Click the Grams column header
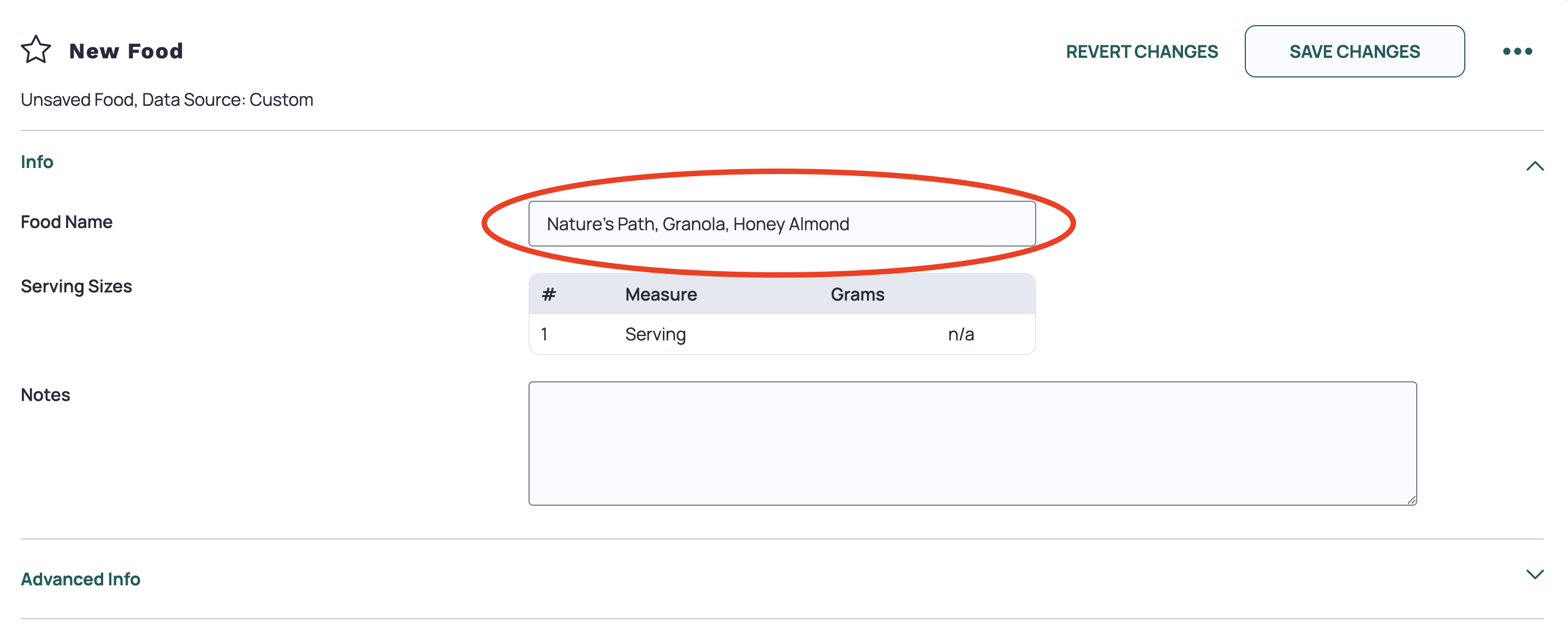1568x635 pixels. point(857,295)
